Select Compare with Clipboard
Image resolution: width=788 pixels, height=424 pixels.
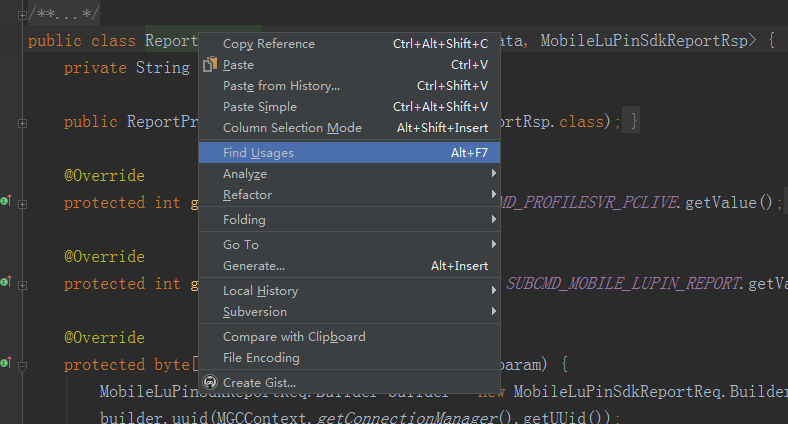point(294,337)
